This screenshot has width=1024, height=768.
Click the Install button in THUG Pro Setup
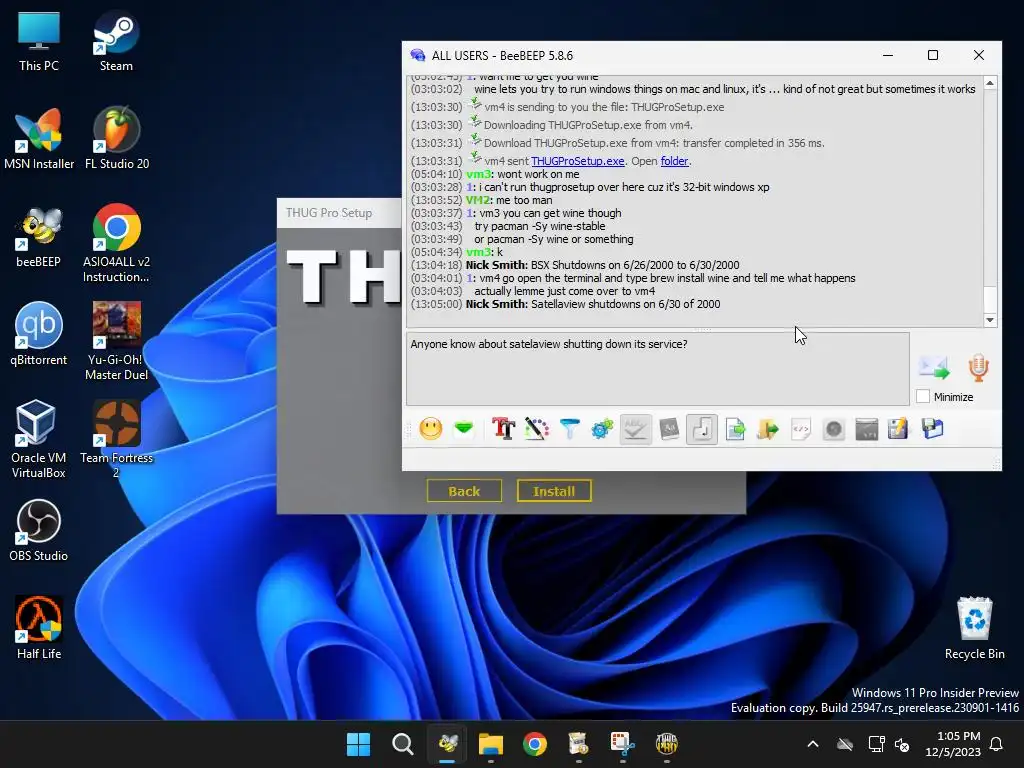554,491
